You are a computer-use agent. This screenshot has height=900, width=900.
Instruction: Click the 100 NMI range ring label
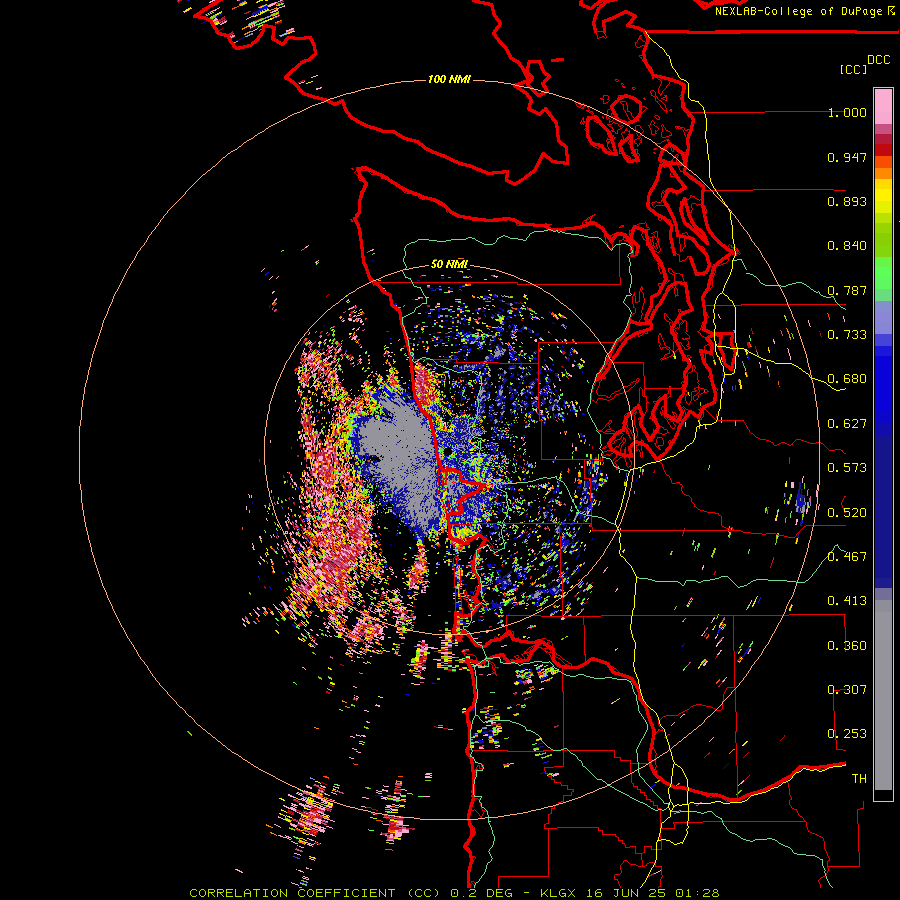[x=449, y=79]
